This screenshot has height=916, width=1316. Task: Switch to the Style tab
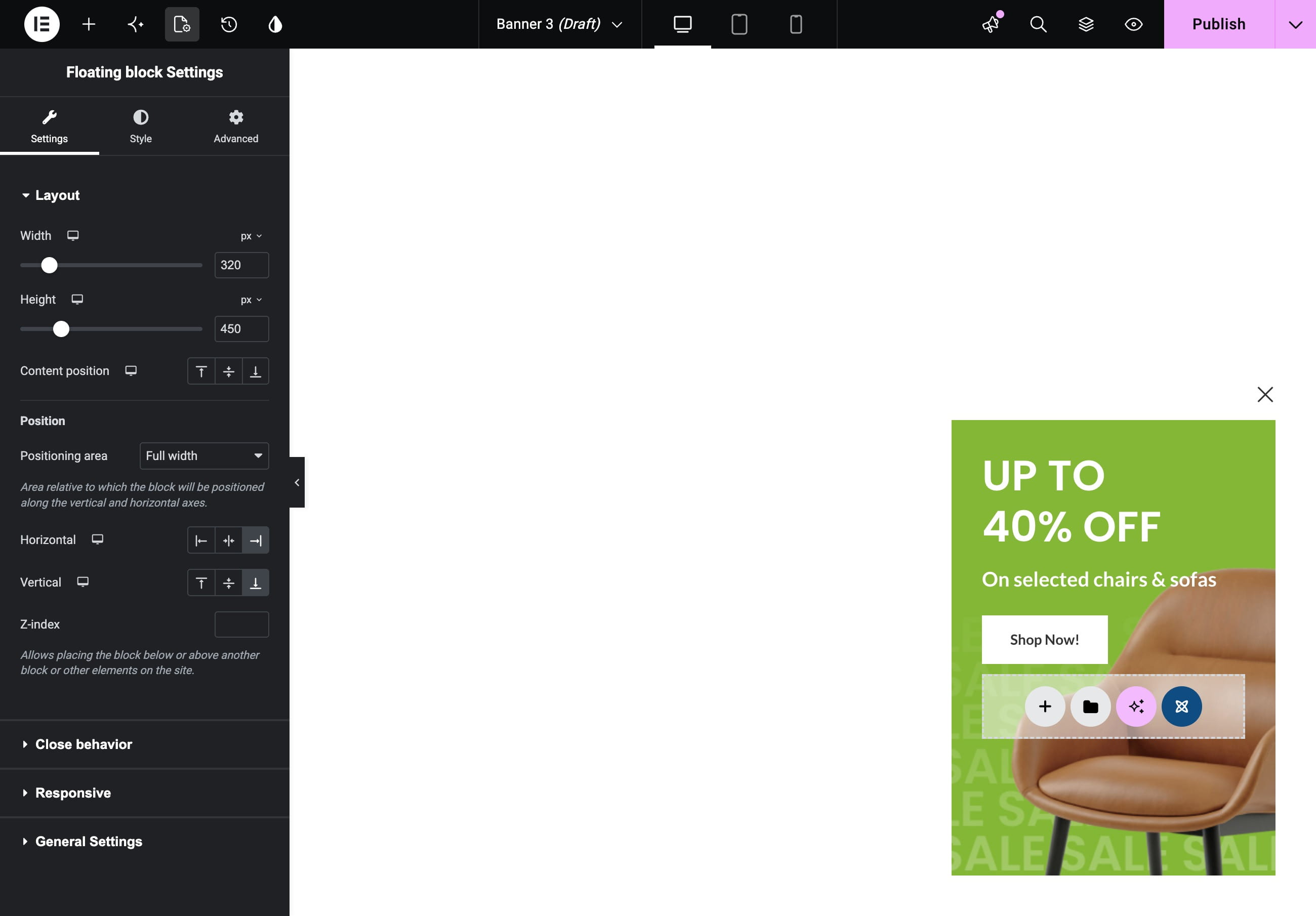tap(140, 126)
